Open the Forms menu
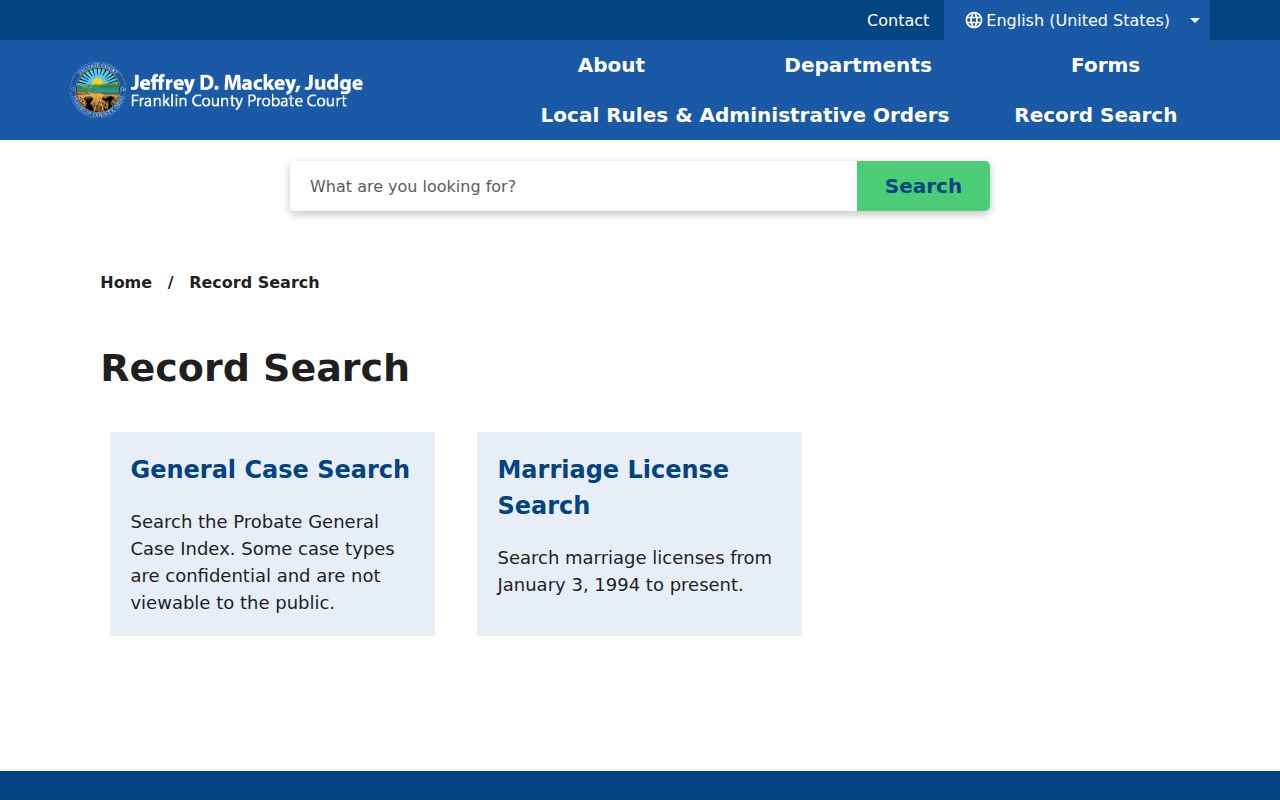 [1105, 65]
